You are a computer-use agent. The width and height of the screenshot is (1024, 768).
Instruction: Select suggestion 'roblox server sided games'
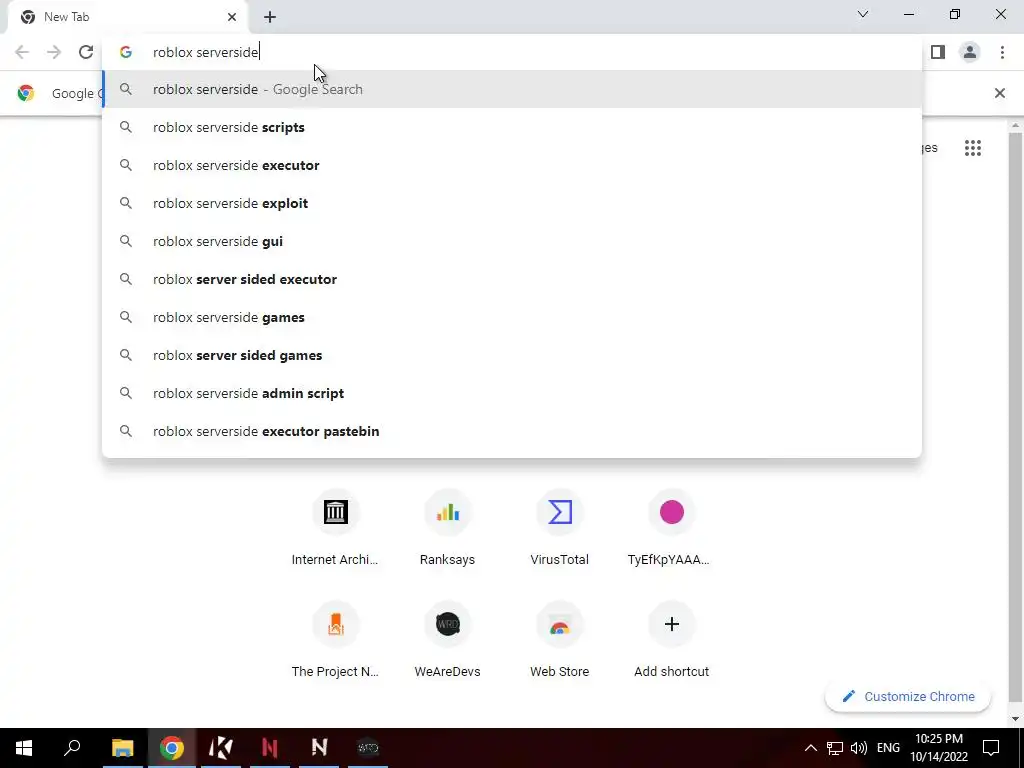pos(512,355)
